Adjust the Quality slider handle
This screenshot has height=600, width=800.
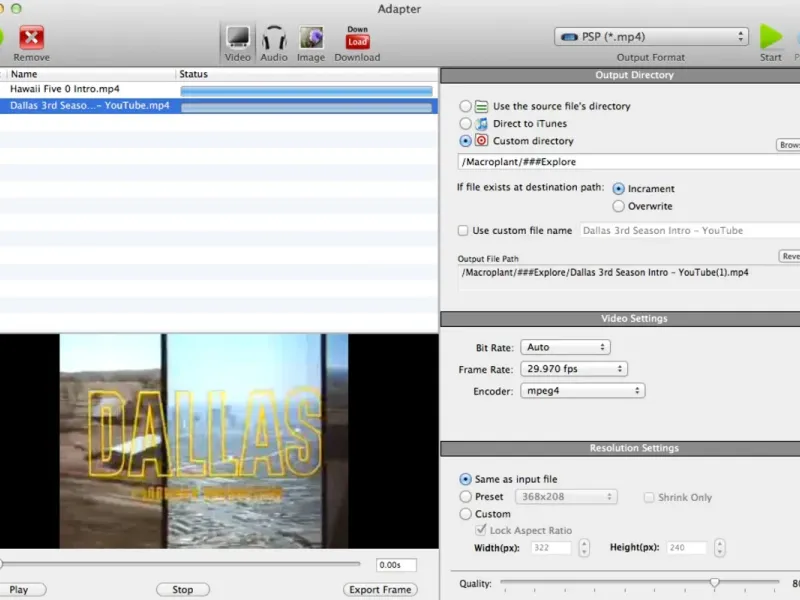coord(714,582)
